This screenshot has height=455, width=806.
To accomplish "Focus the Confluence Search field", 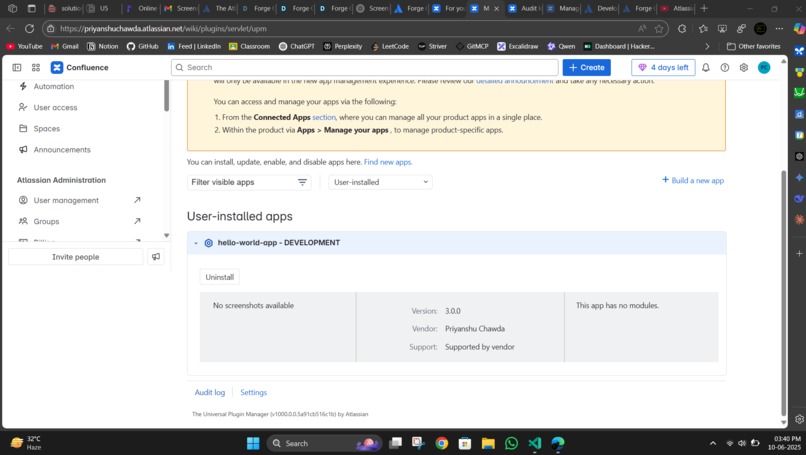I will 364,67.
